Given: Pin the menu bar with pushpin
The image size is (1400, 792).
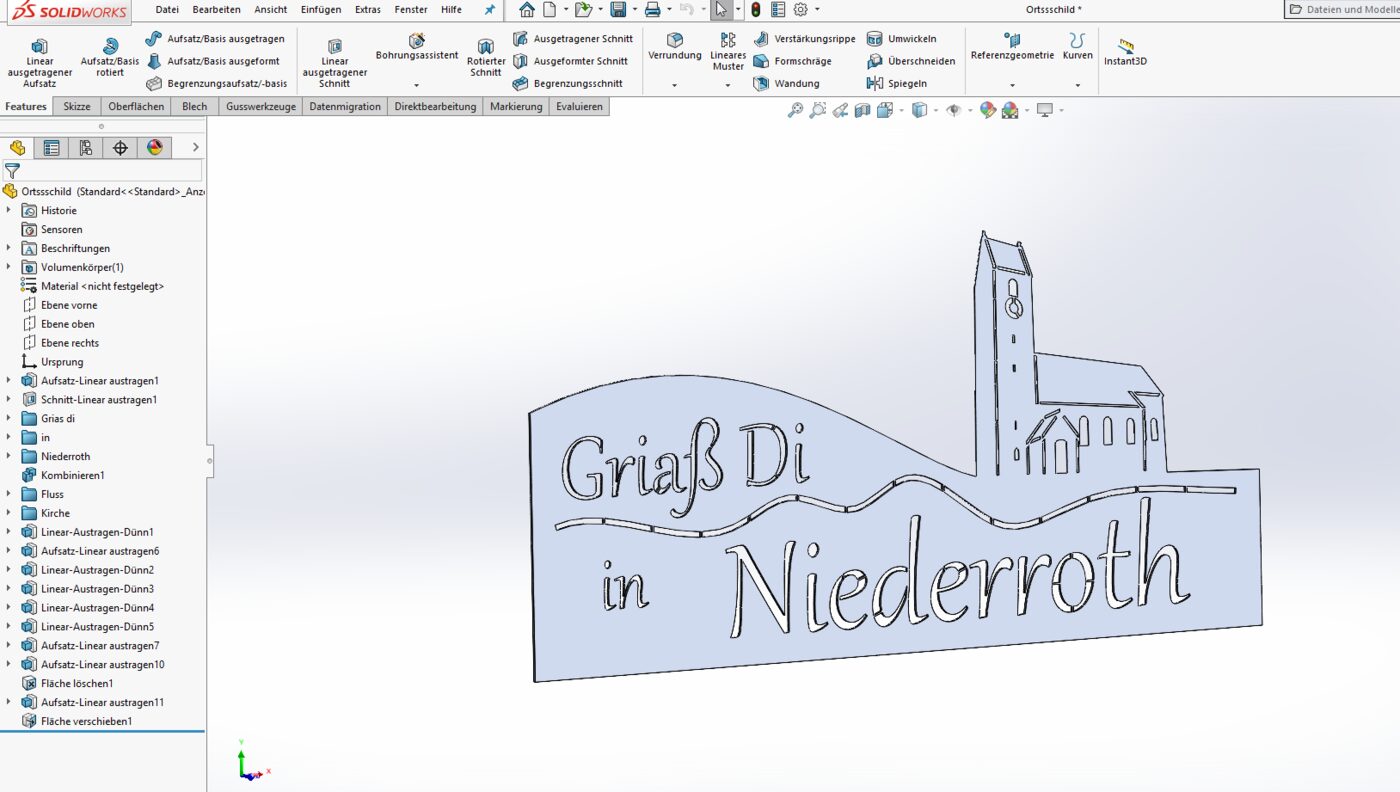Looking at the screenshot, I should click(x=490, y=10).
